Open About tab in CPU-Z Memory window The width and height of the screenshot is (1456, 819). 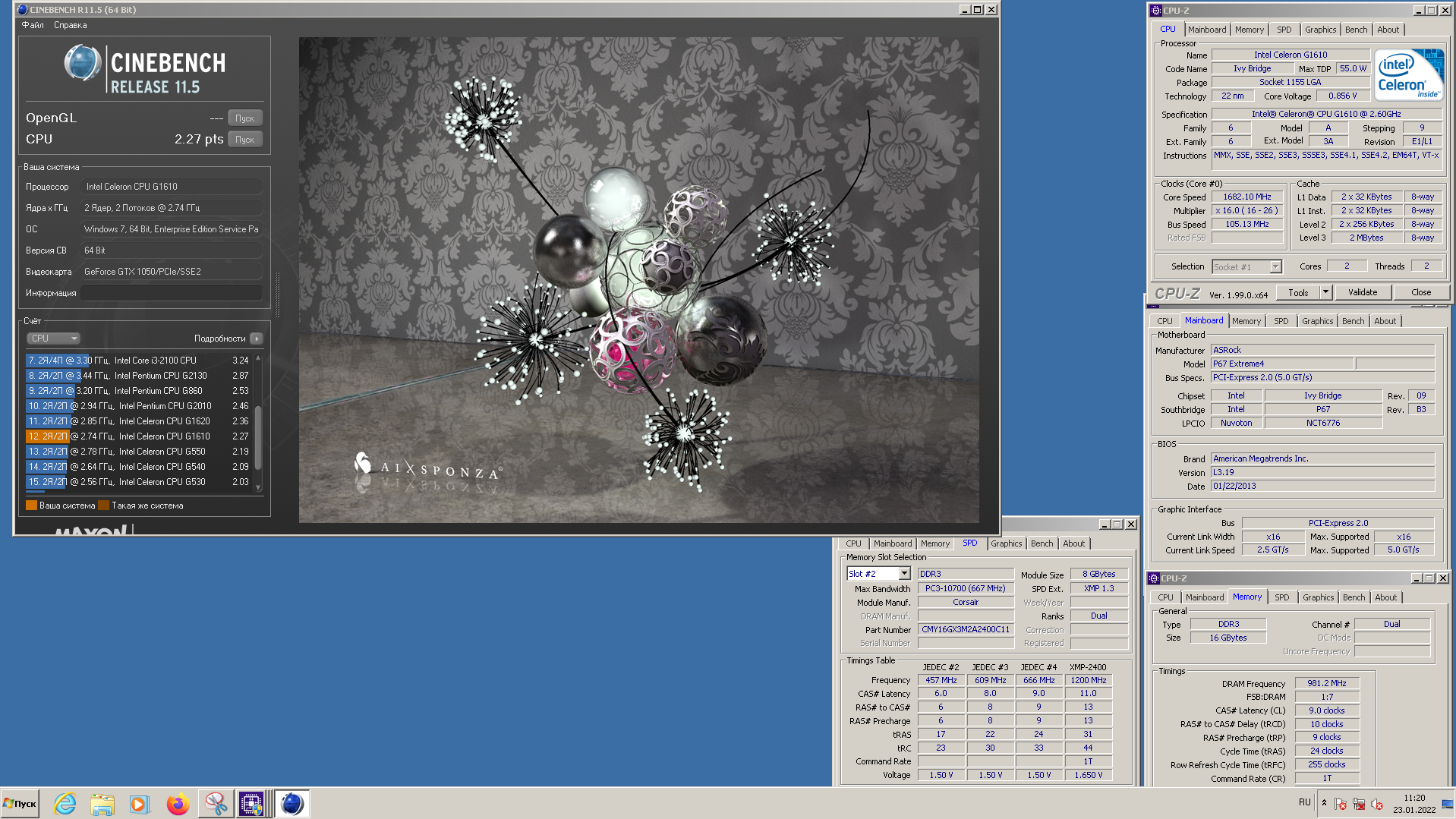(x=1386, y=597)
